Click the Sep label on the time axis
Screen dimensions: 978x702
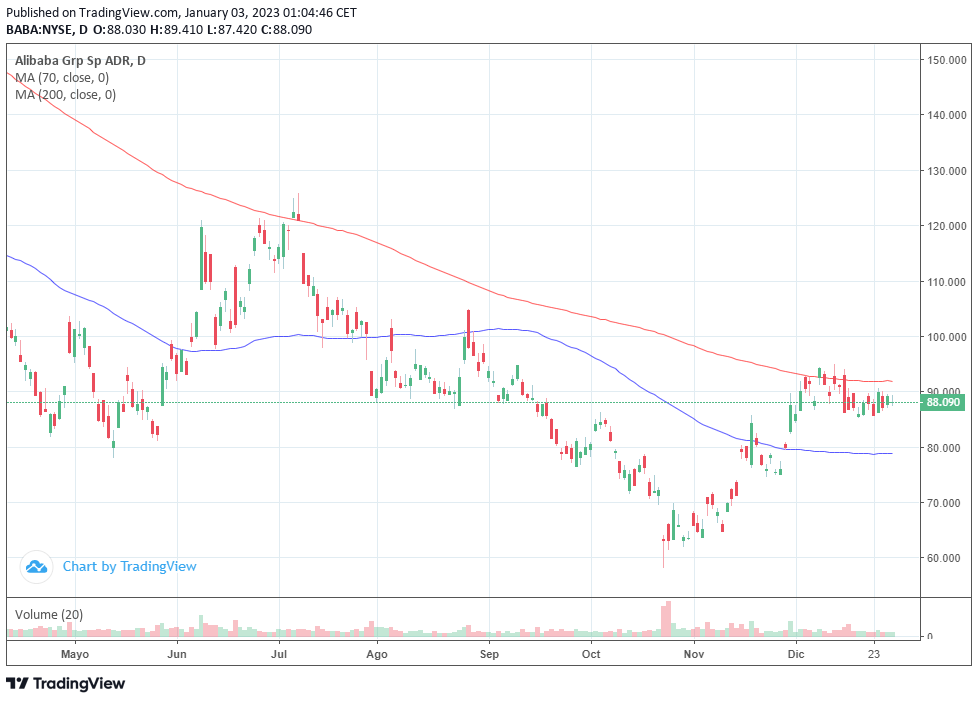click(x=489, y=655)
